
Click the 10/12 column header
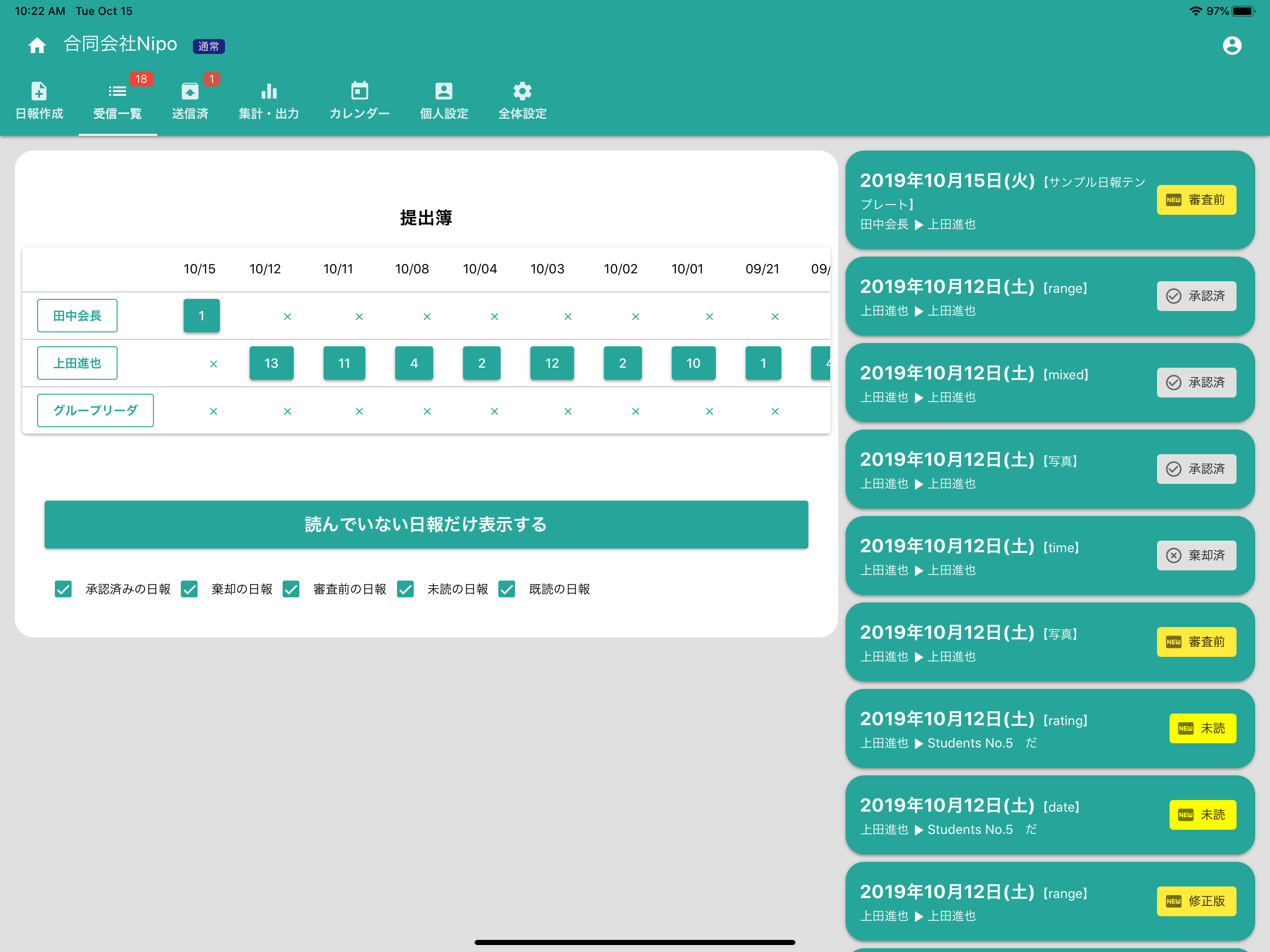tap(265, 269)
